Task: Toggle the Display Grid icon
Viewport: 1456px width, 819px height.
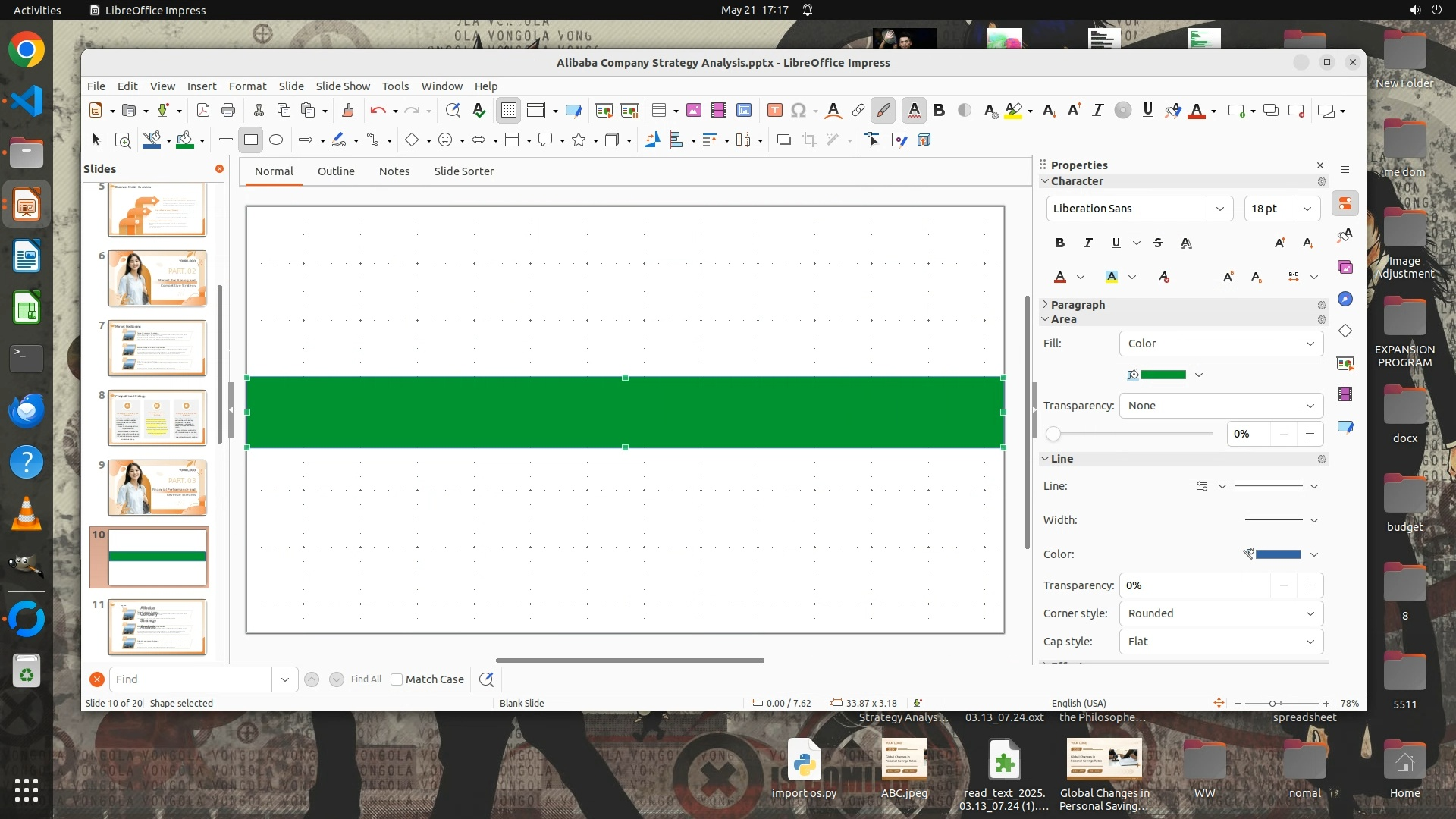Action: pyautogui.click(x=508, y=111)
